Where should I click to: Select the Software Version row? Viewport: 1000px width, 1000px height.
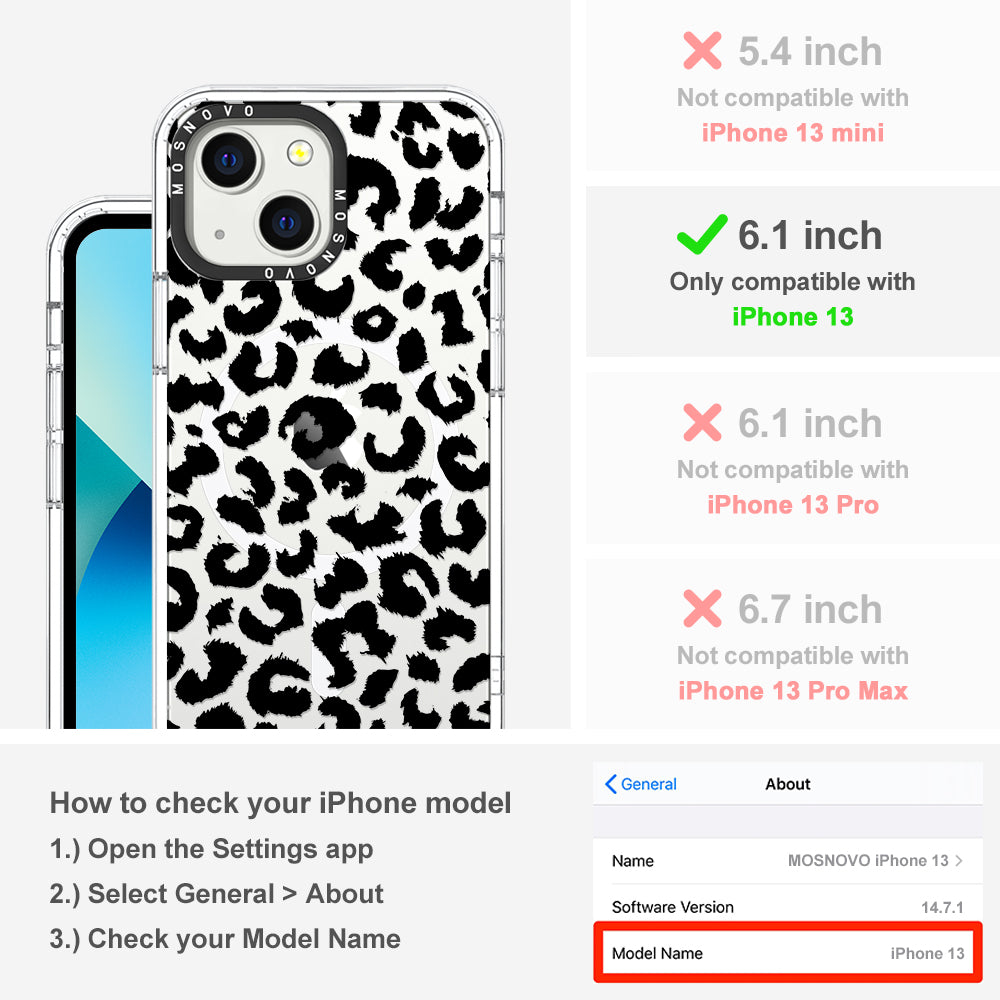point(788,906)
